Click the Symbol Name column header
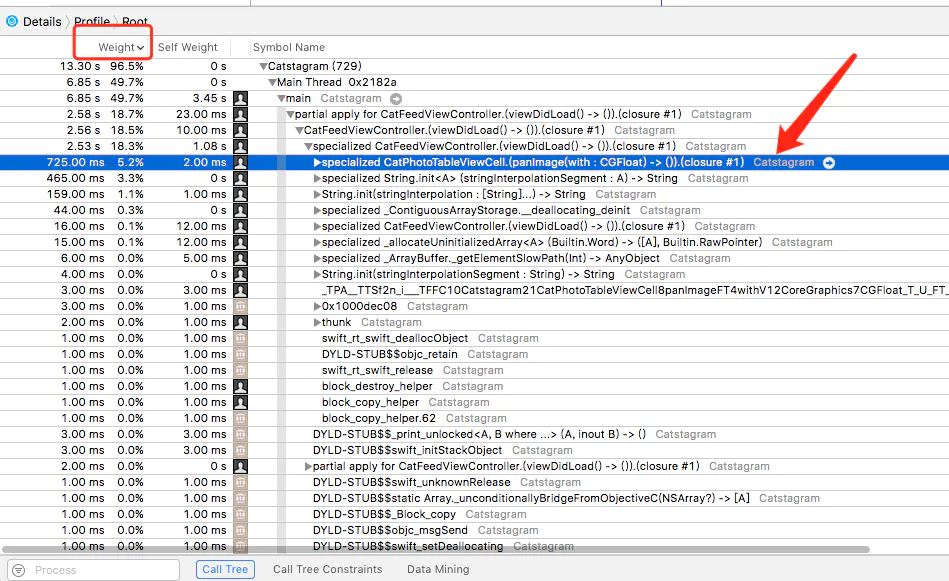The width and height of the screenshot is (949, 581). (x=289, y=47)
